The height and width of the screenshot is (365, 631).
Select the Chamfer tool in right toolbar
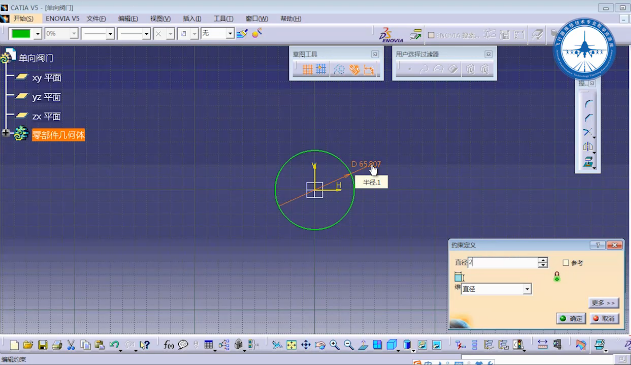coord(588,118)
